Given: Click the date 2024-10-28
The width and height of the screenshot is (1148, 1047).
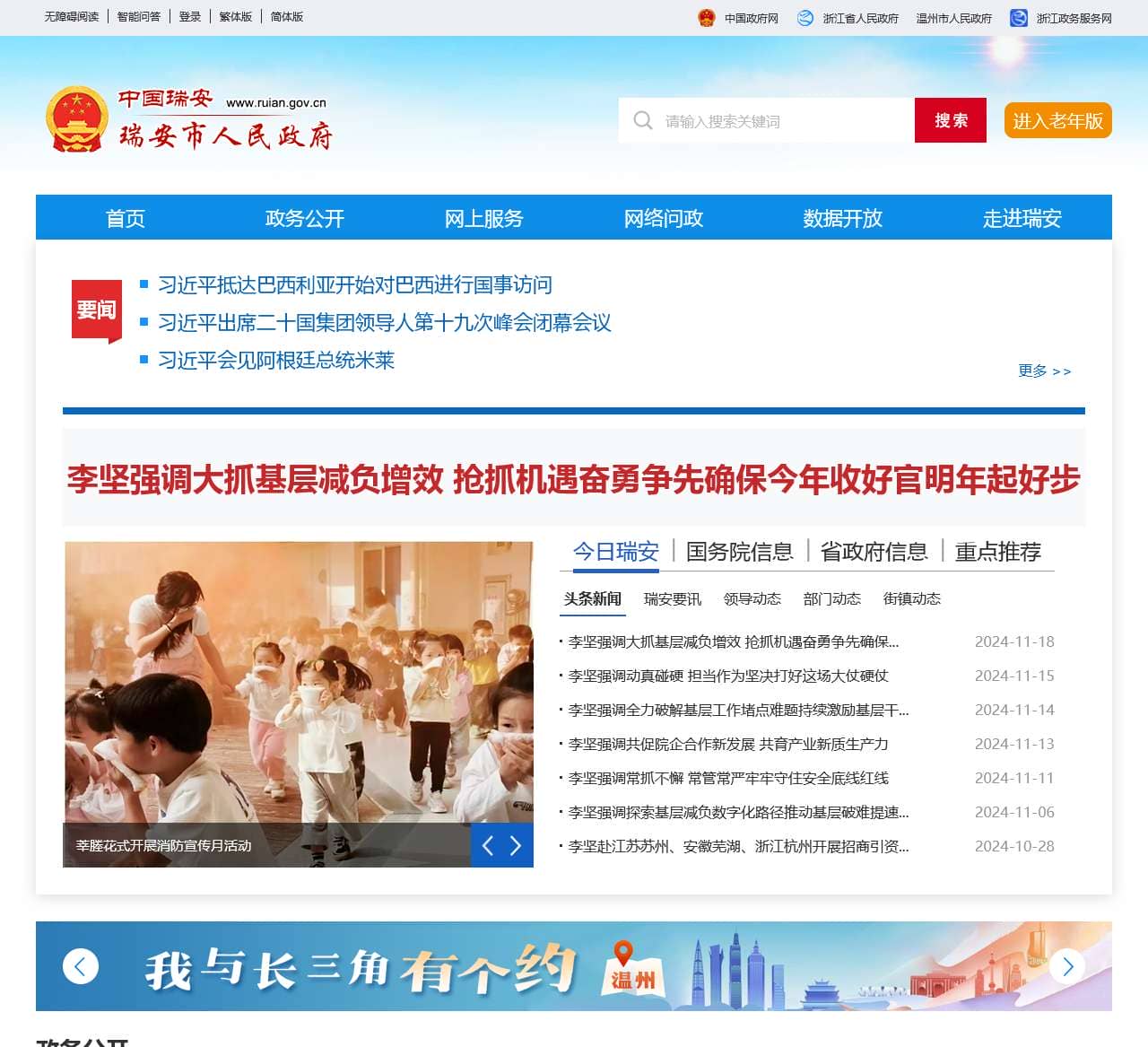Looking at the screenshot, I should tap(1014, 846).
